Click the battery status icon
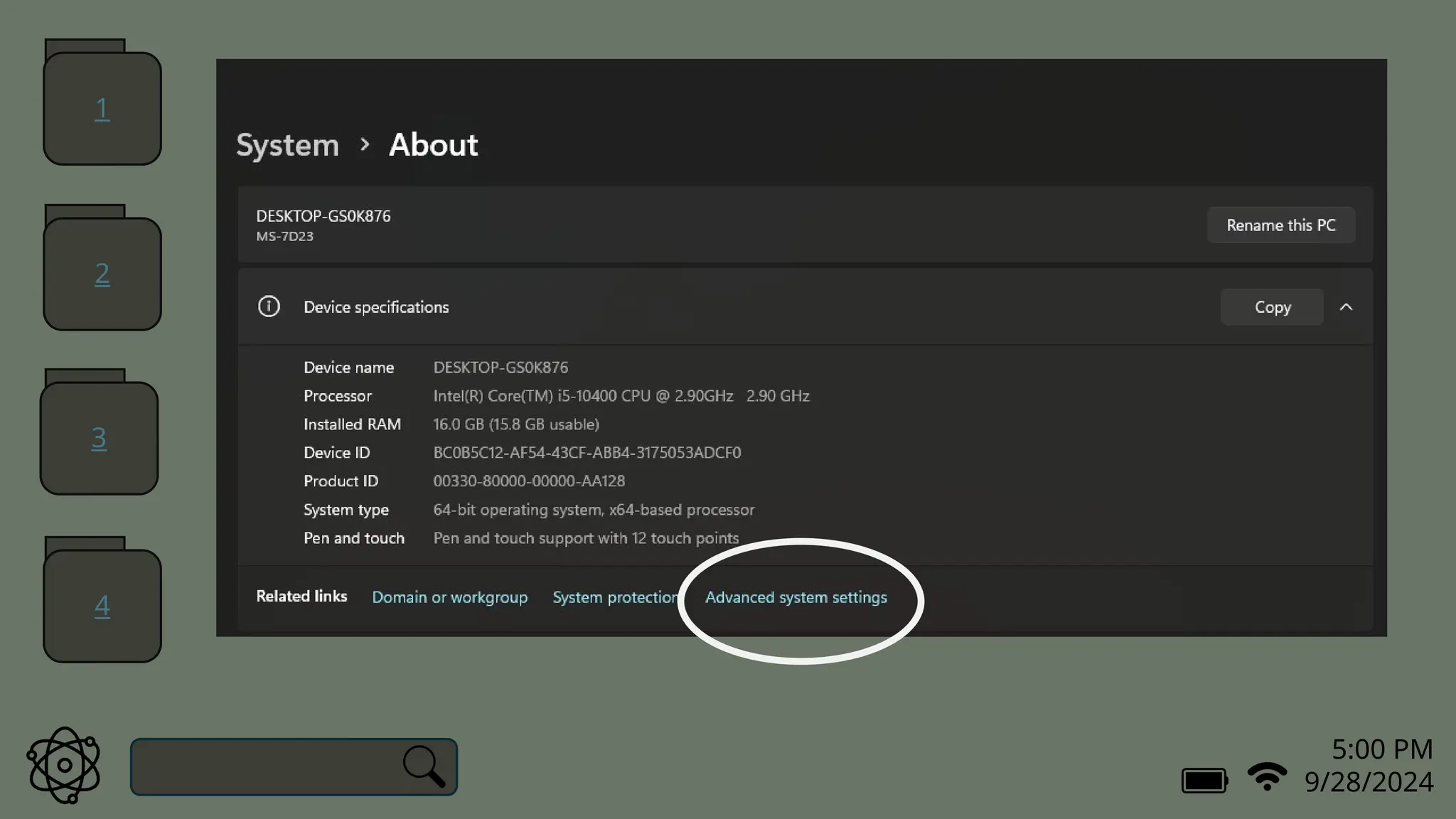Viewport: 1456px width, 819px height. [x=1204, y=780]
